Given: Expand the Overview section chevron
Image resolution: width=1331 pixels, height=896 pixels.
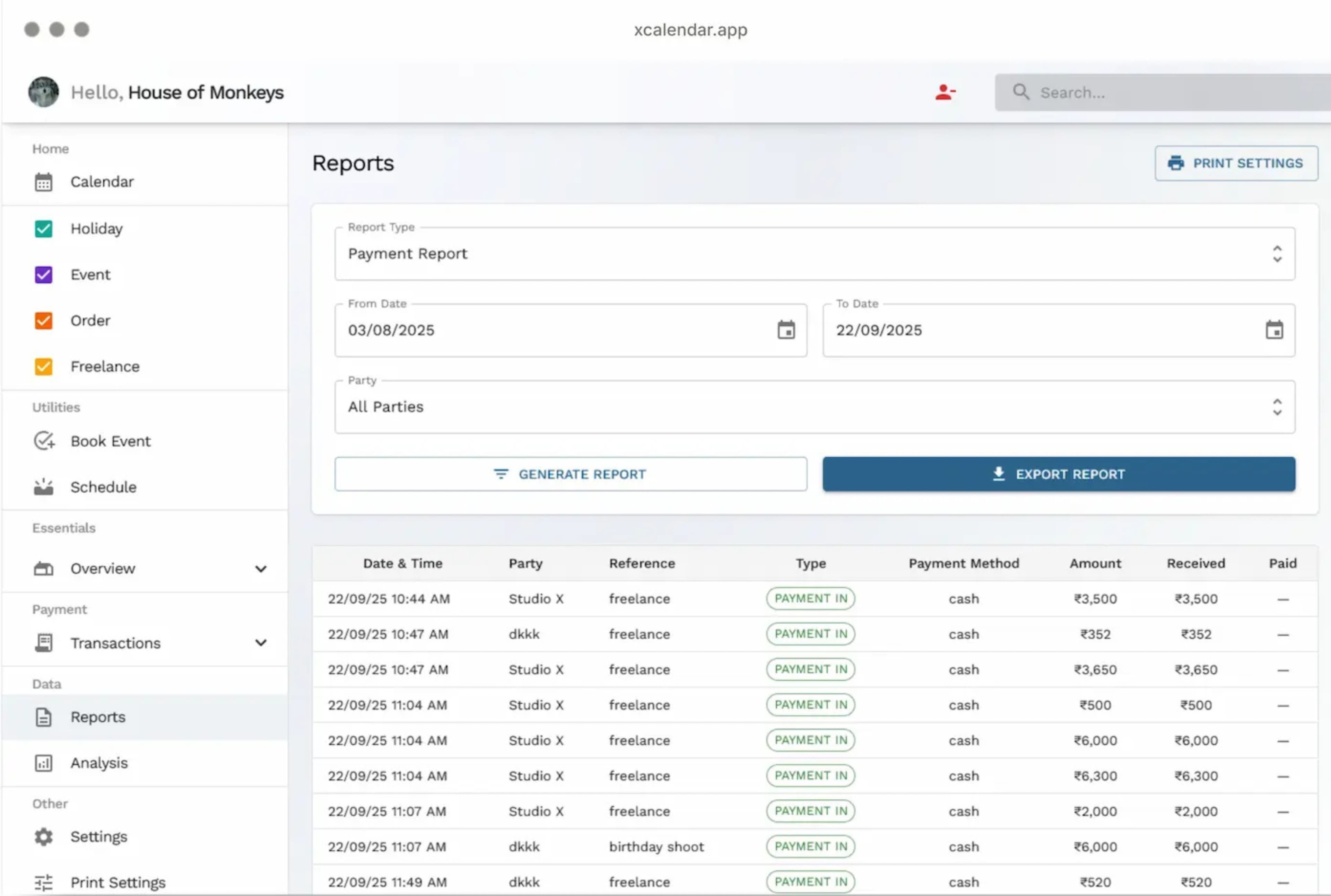Looking at the screenshot, I should [x=261, y=569].
